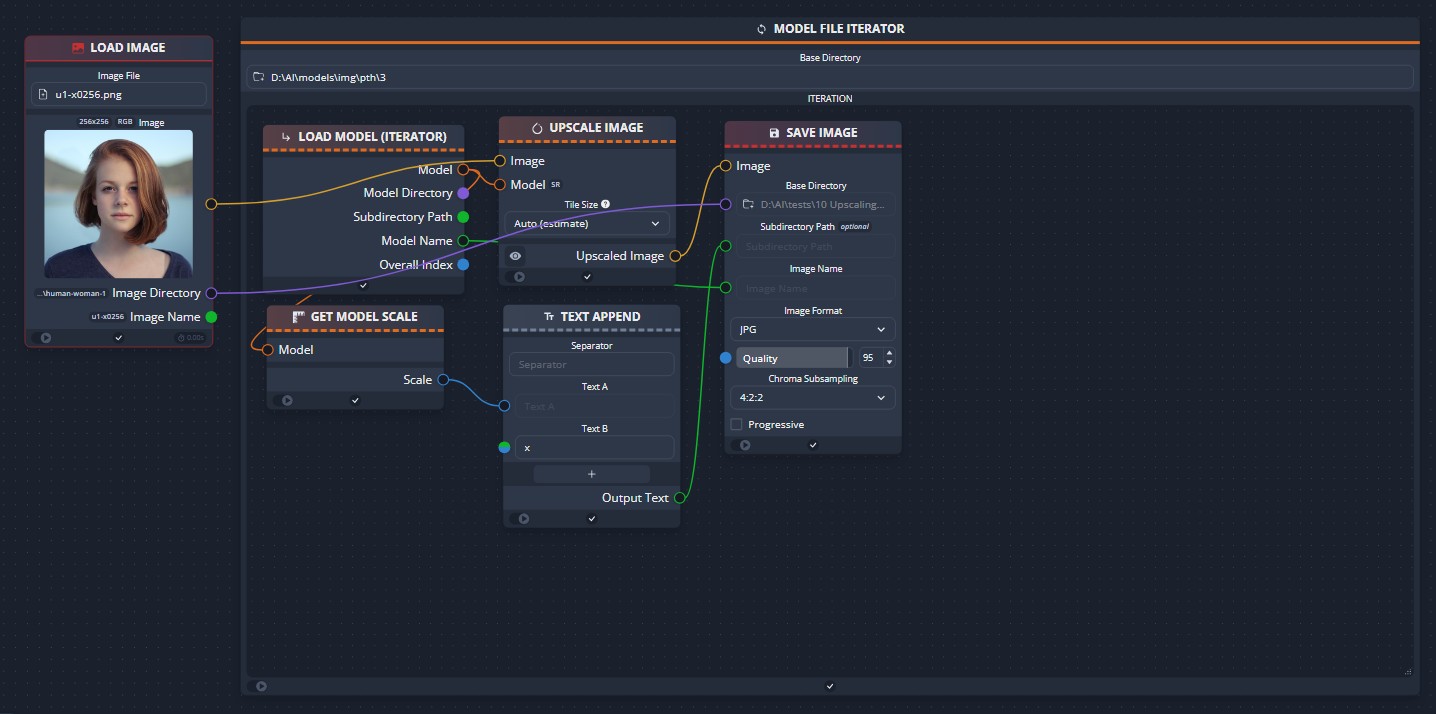Select the Get Model Scale node header

click(354, 316)
